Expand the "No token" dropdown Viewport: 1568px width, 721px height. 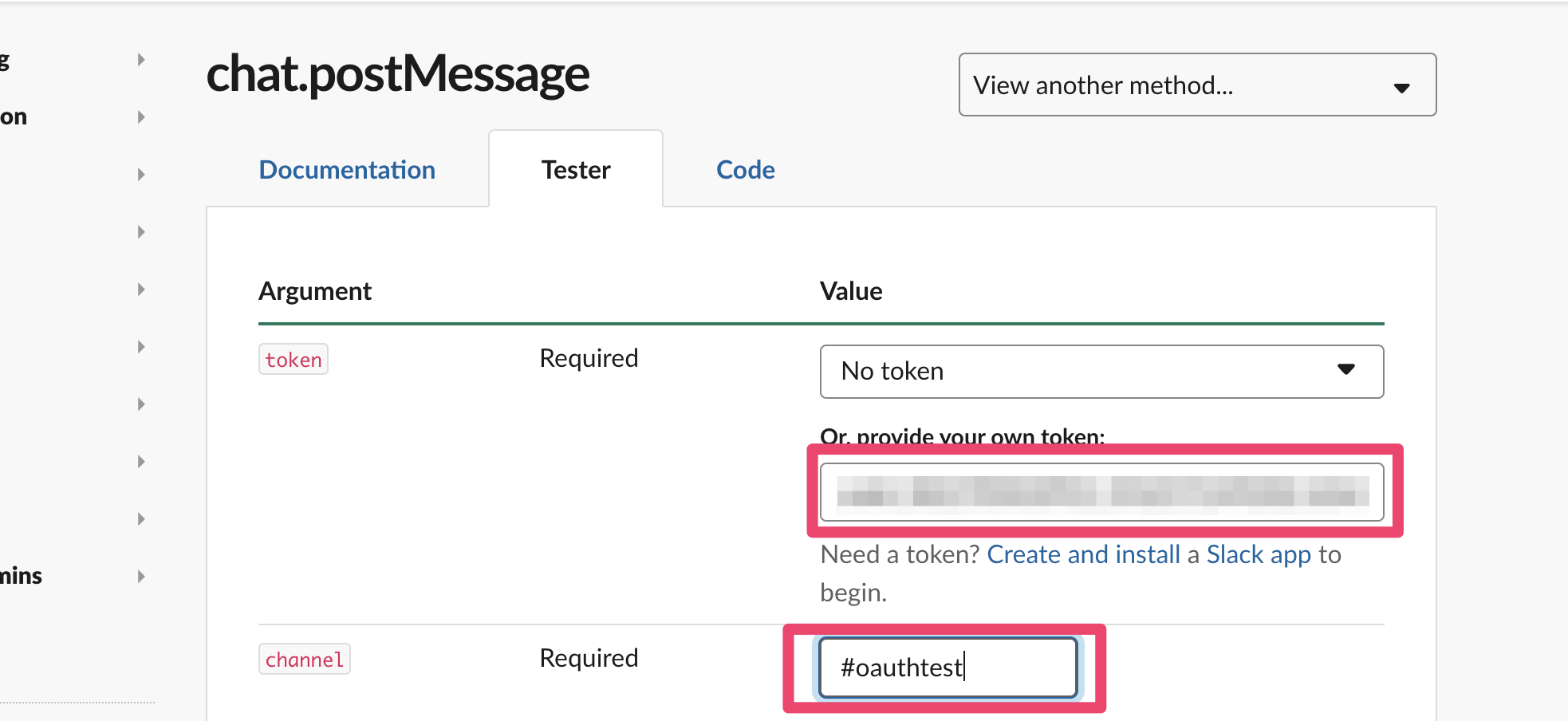(x=1101, y=371)
